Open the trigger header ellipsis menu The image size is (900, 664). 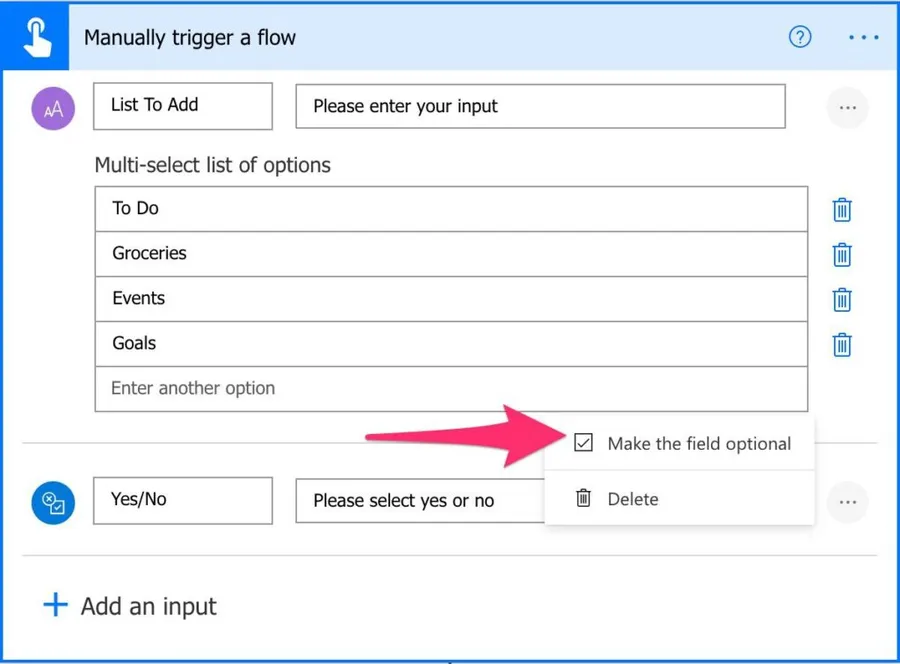(x=863, y=37)
